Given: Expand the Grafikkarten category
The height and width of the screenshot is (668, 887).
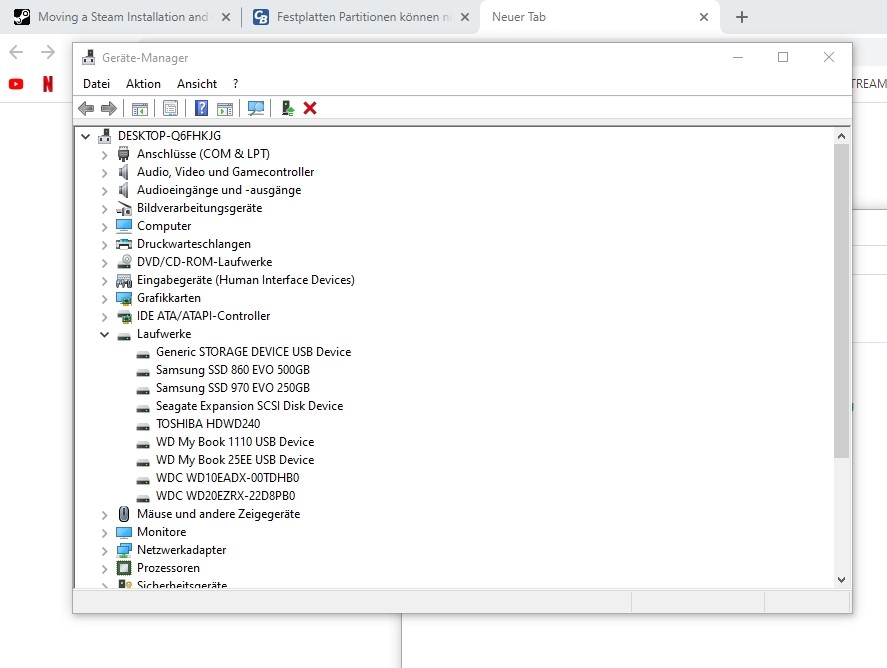Looking at the screenshot, I should (x=104, y=299).
